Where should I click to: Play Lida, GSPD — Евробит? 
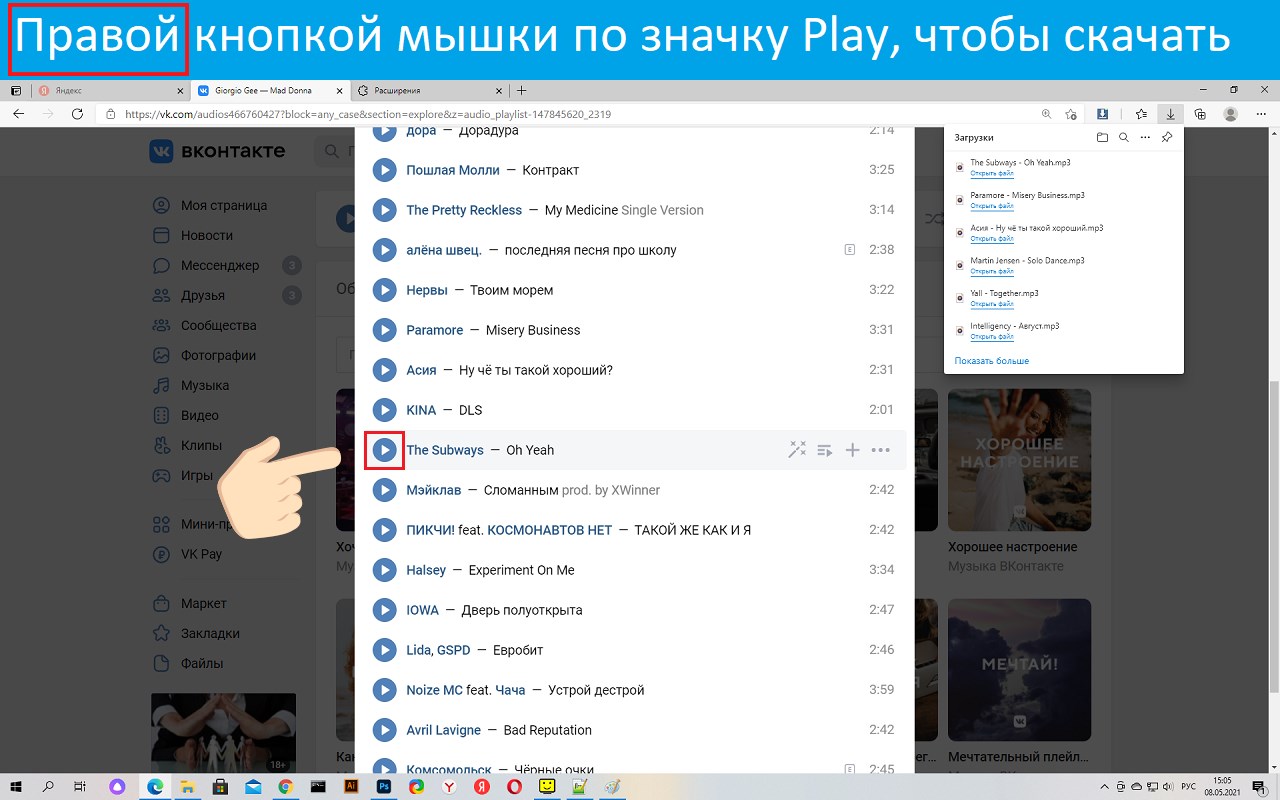pos(384,650)
